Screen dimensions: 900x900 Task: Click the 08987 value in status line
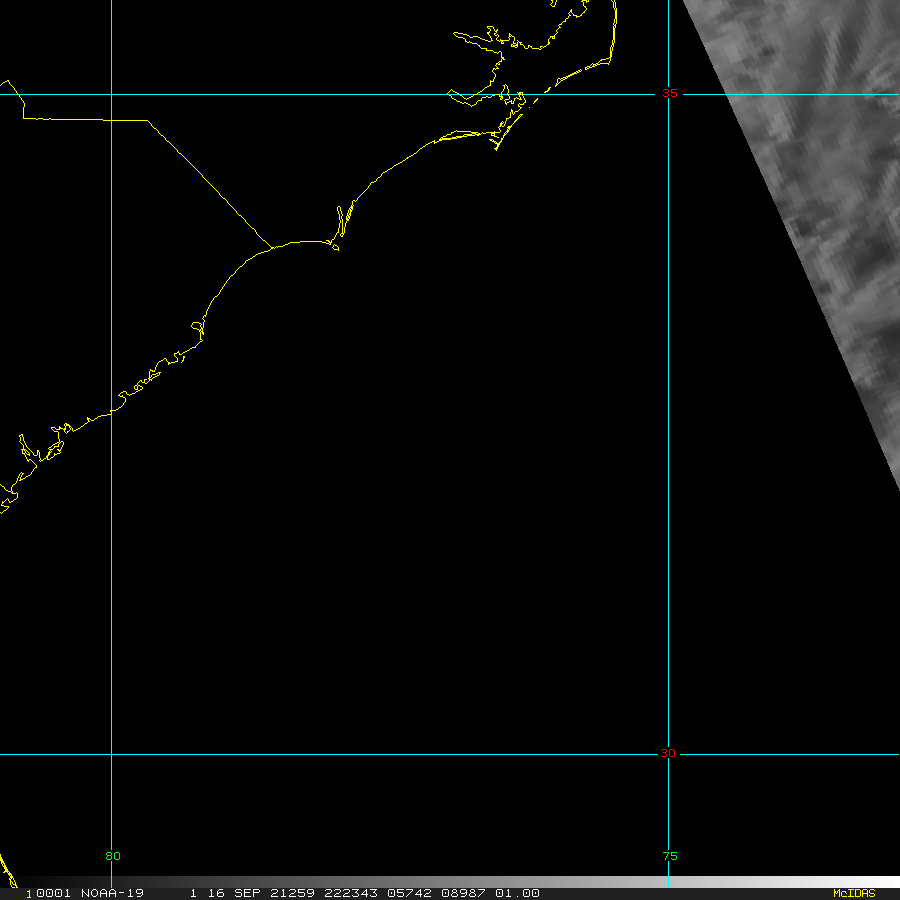[x=465, y=893]
